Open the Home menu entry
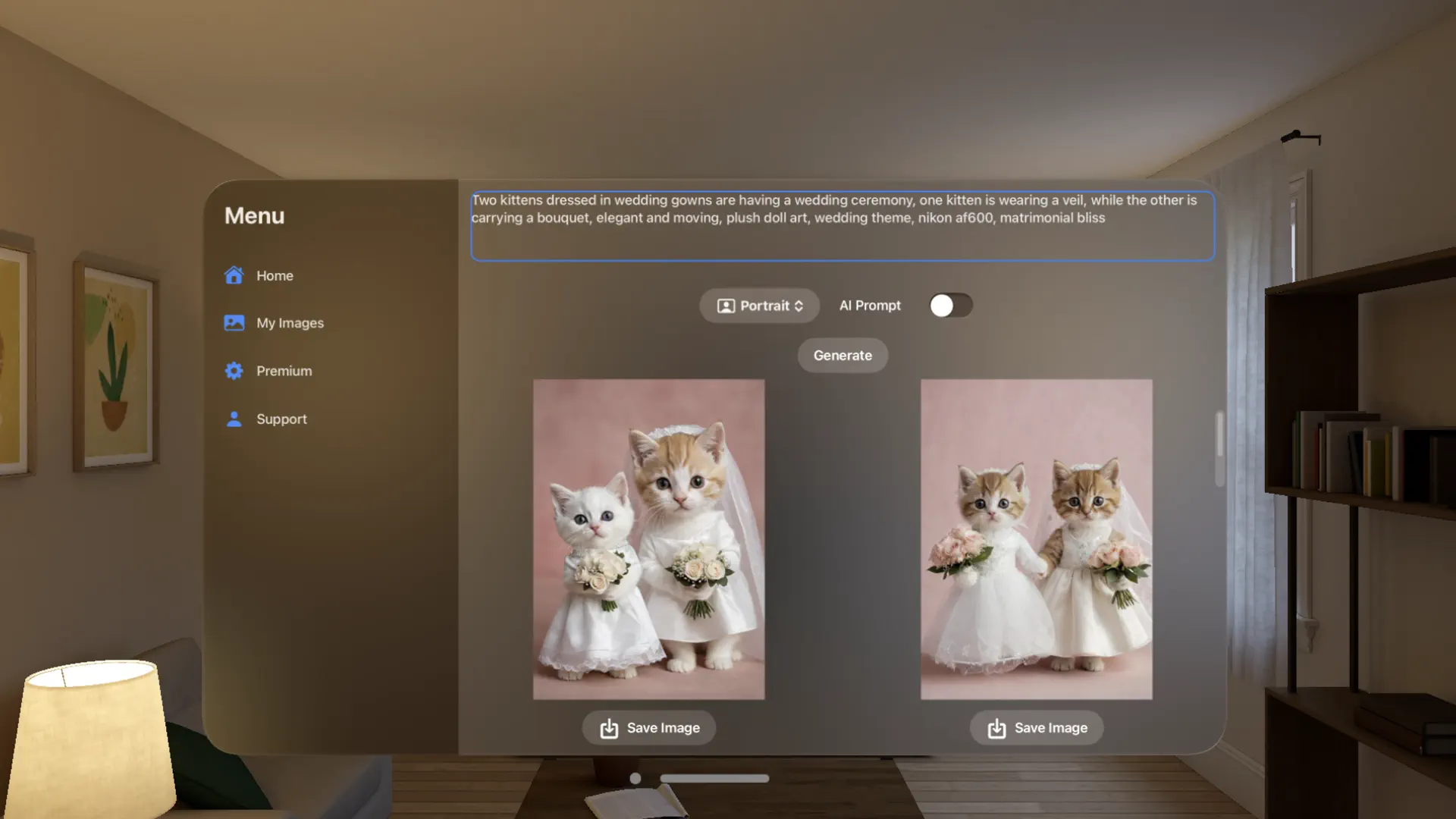Image resolution: width=1456 pixels, height=819 pixels. (275, 275)
